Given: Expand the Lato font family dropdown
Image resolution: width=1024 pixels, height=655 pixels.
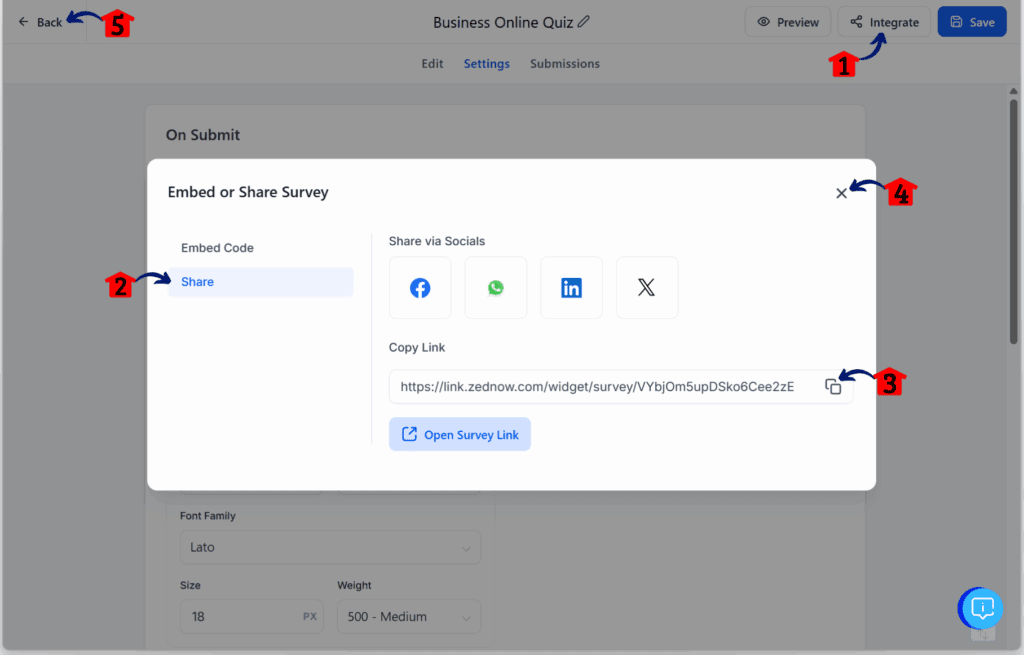Looking at the screenshot, I should [330, 547].
